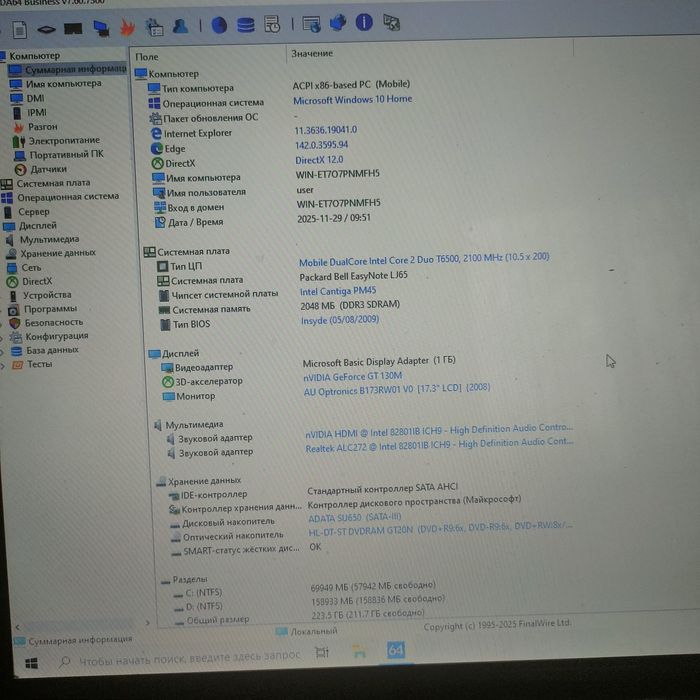
Task: Open Insyde (05/08/2009) BIOS link
Action: tap(340, 320)
